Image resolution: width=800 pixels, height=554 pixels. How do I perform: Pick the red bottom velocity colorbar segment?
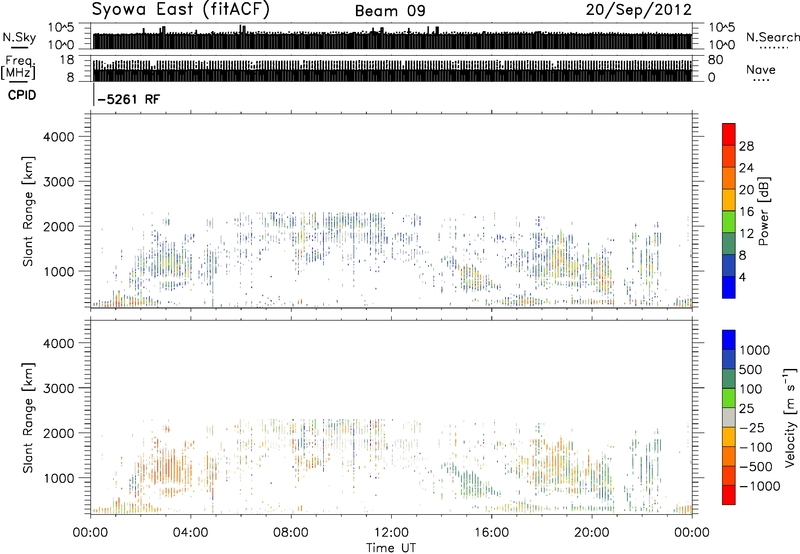click(x=729, y=495)
